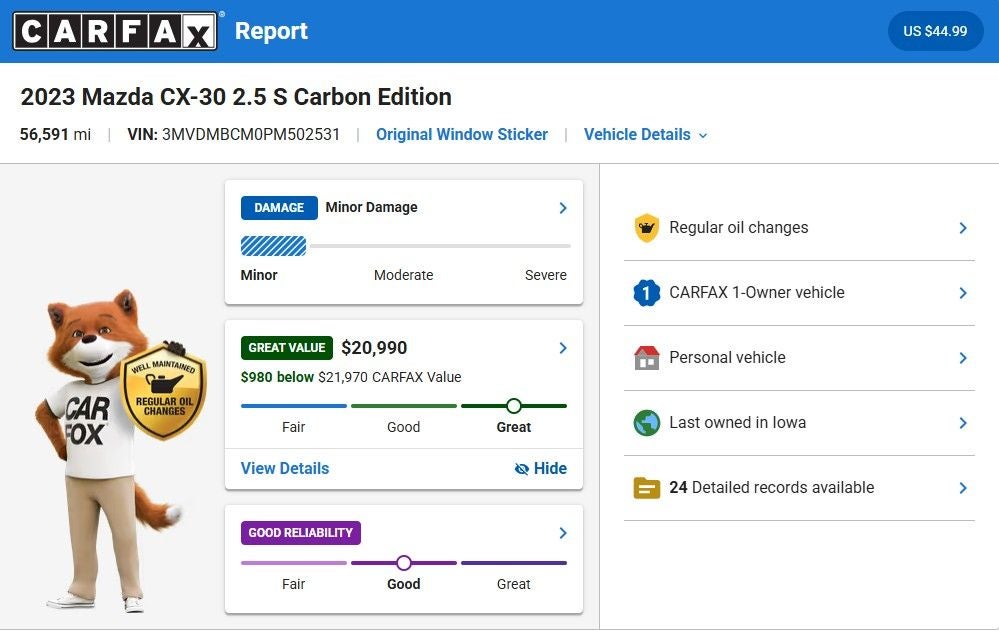Click the Great marker on value slider
Image resolution: width=999 pixels, height=631 pixels.
pos(514,406)
